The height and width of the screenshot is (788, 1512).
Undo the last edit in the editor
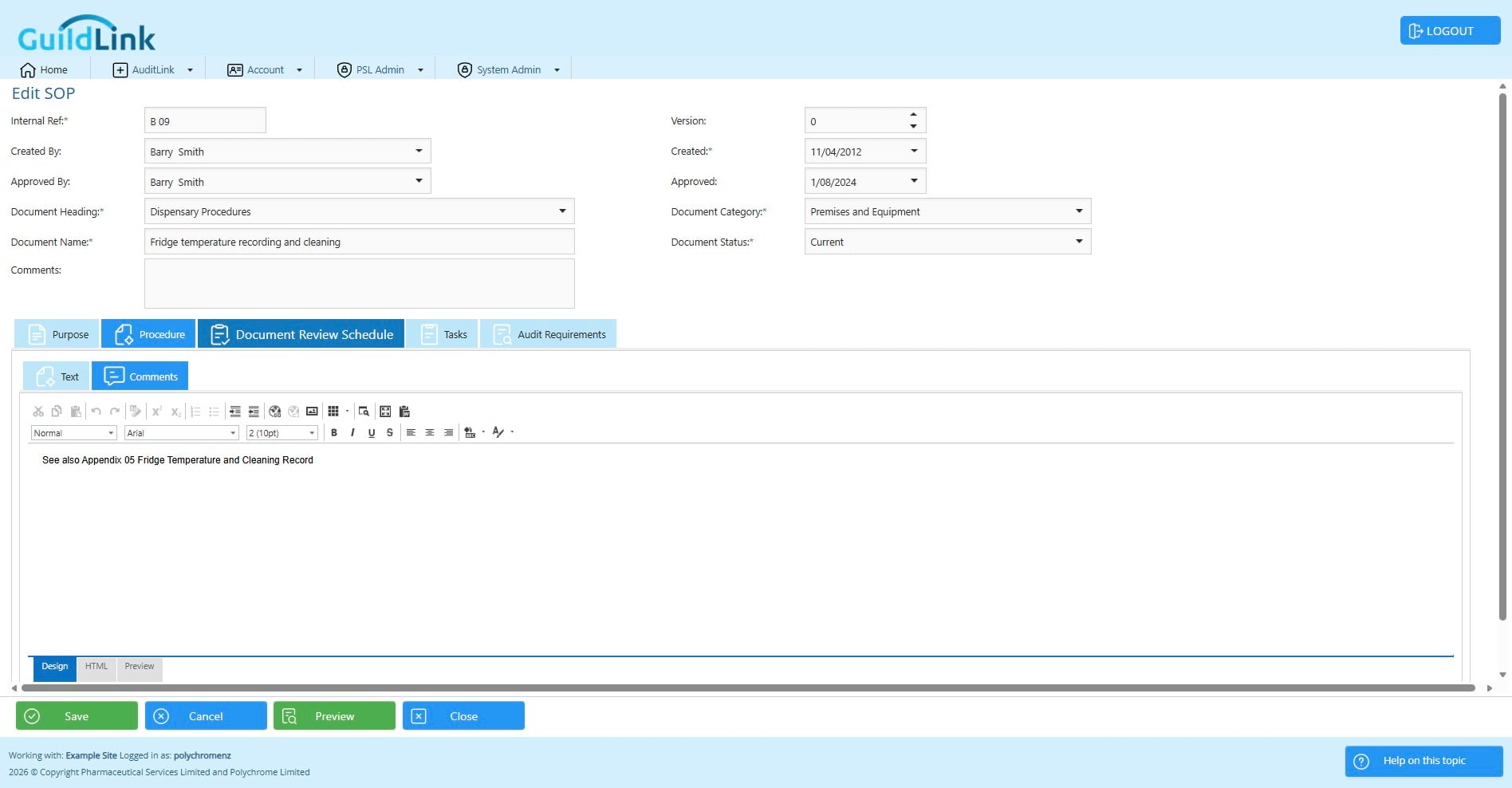(96, 412)
